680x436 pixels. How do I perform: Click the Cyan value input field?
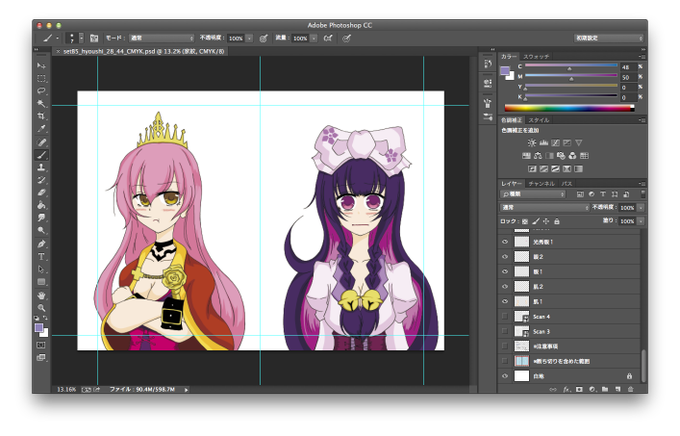[628, 67]
